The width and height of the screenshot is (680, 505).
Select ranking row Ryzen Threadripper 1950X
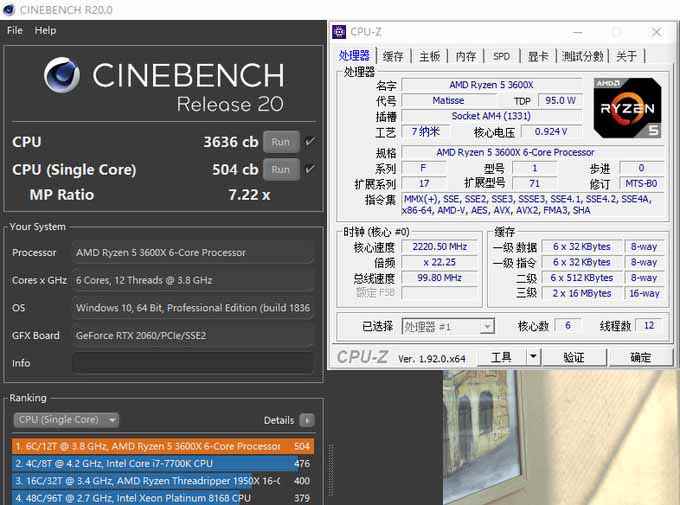[163, 481]
